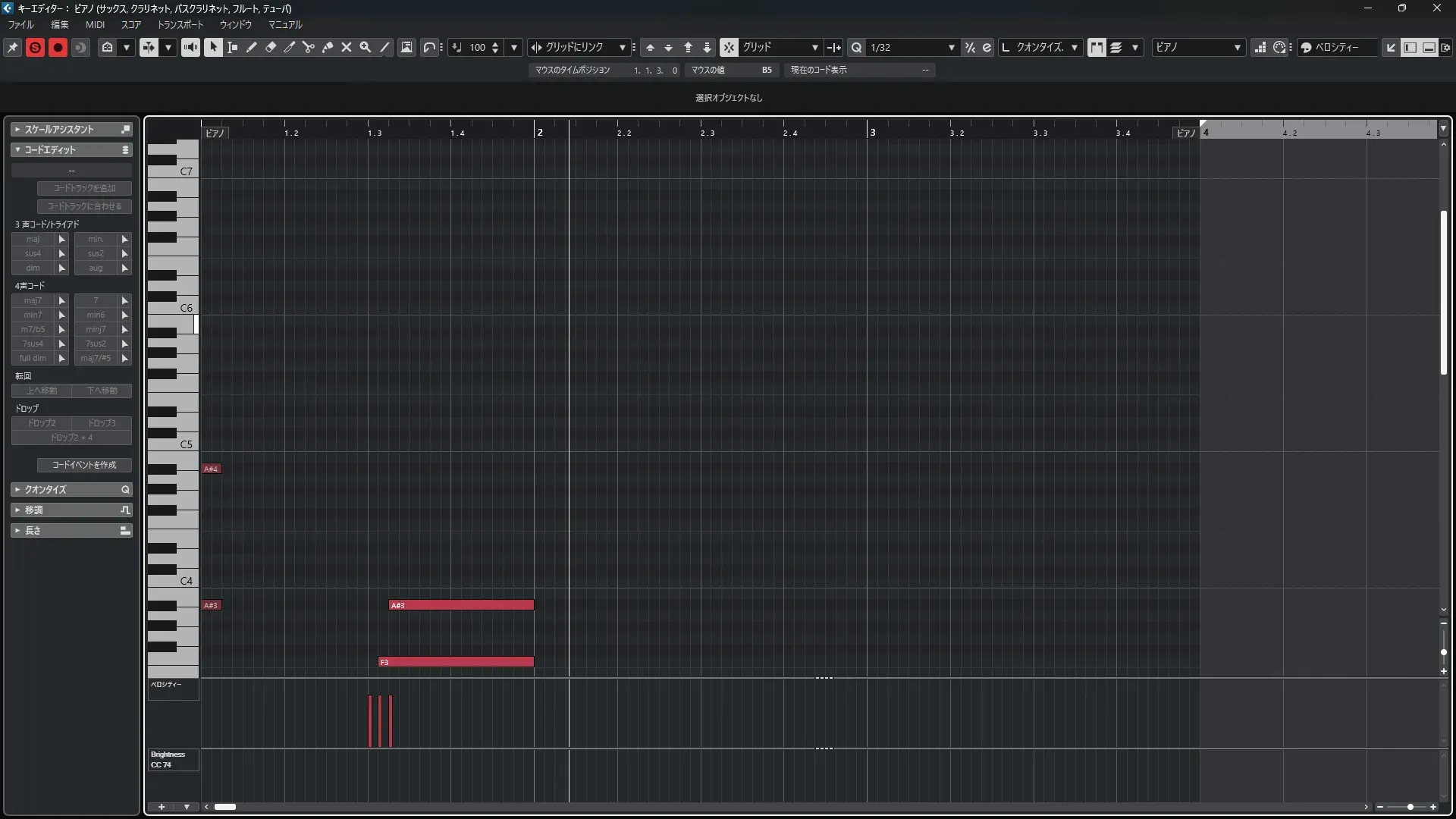This screenshot has height=819, width=1456.
Task: Expand the クオンタイズ section in left panel
Action: pos(71,489)
